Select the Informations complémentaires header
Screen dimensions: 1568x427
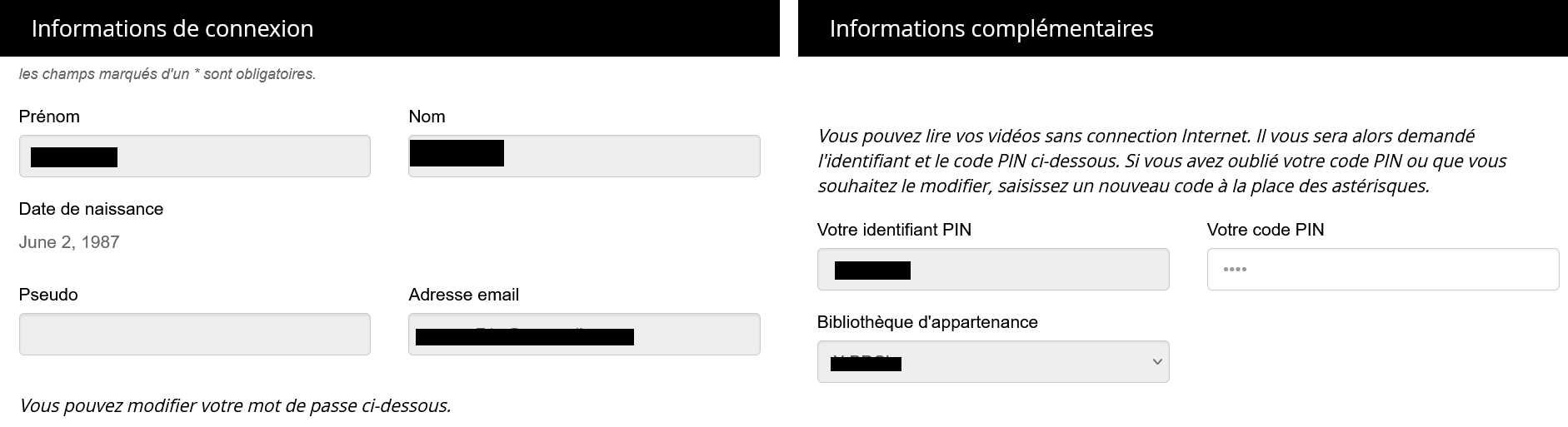991,28
